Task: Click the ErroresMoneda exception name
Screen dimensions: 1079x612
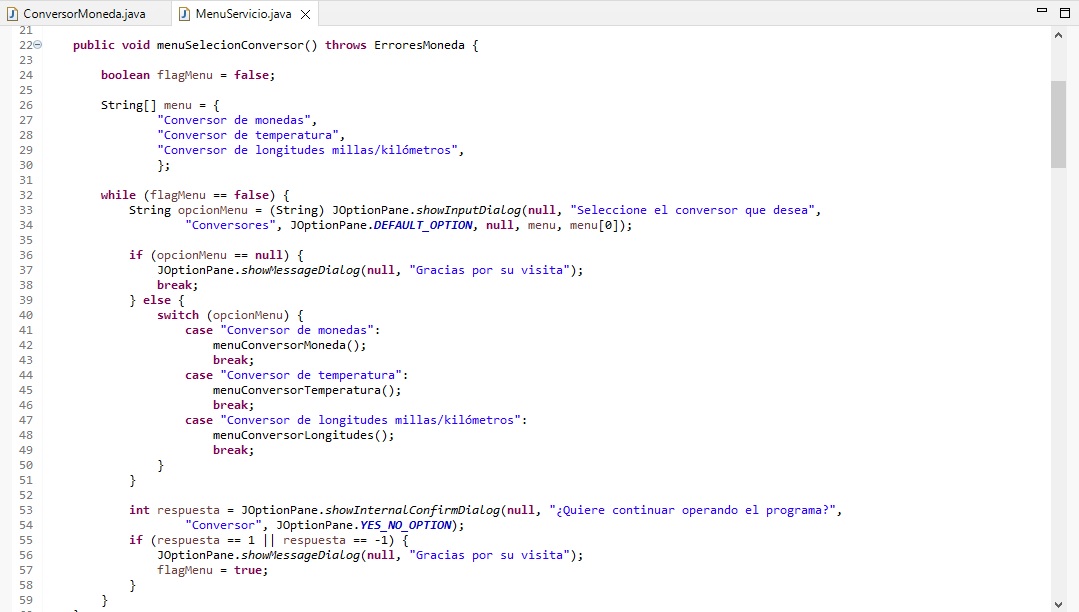Action: point(419,45)
